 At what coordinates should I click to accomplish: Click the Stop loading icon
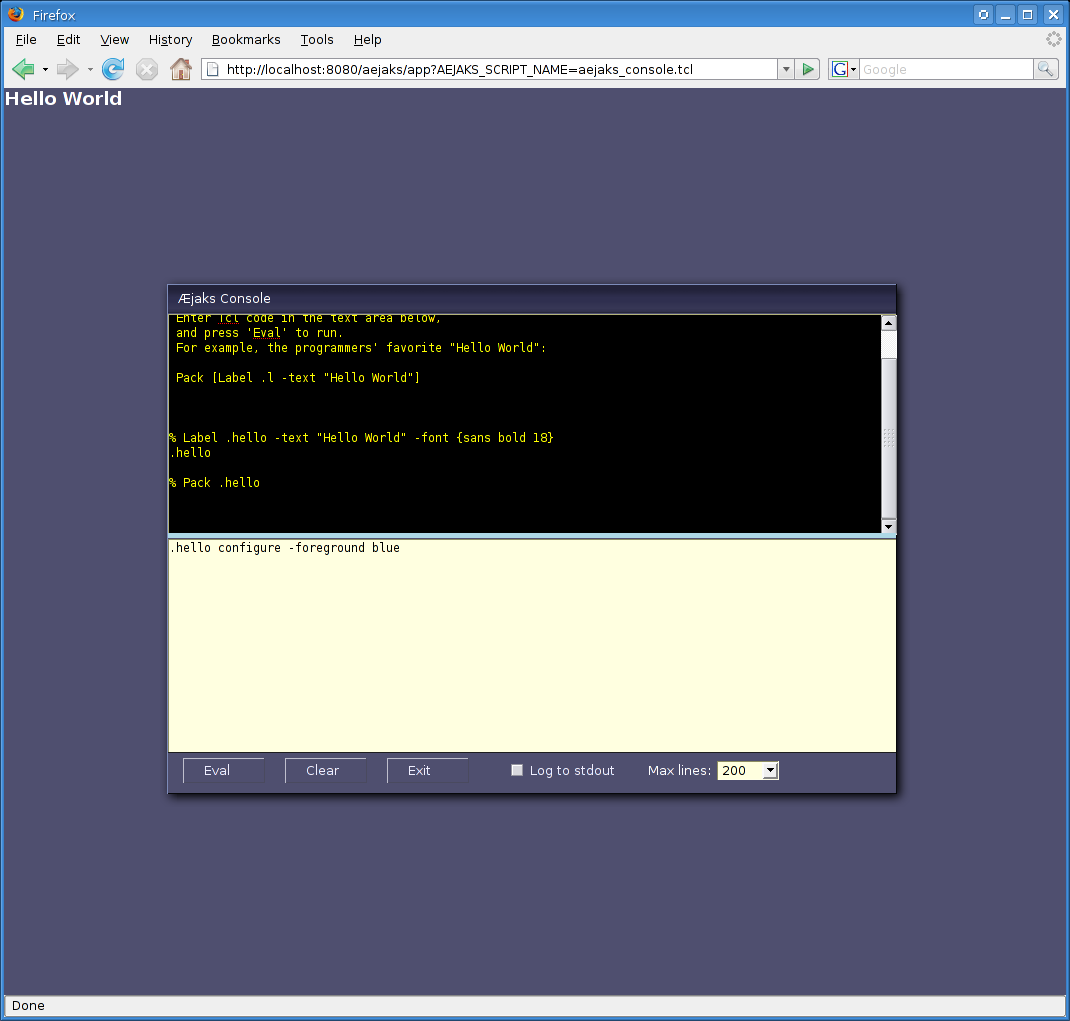pyautogui.click(x=147, y=69)
